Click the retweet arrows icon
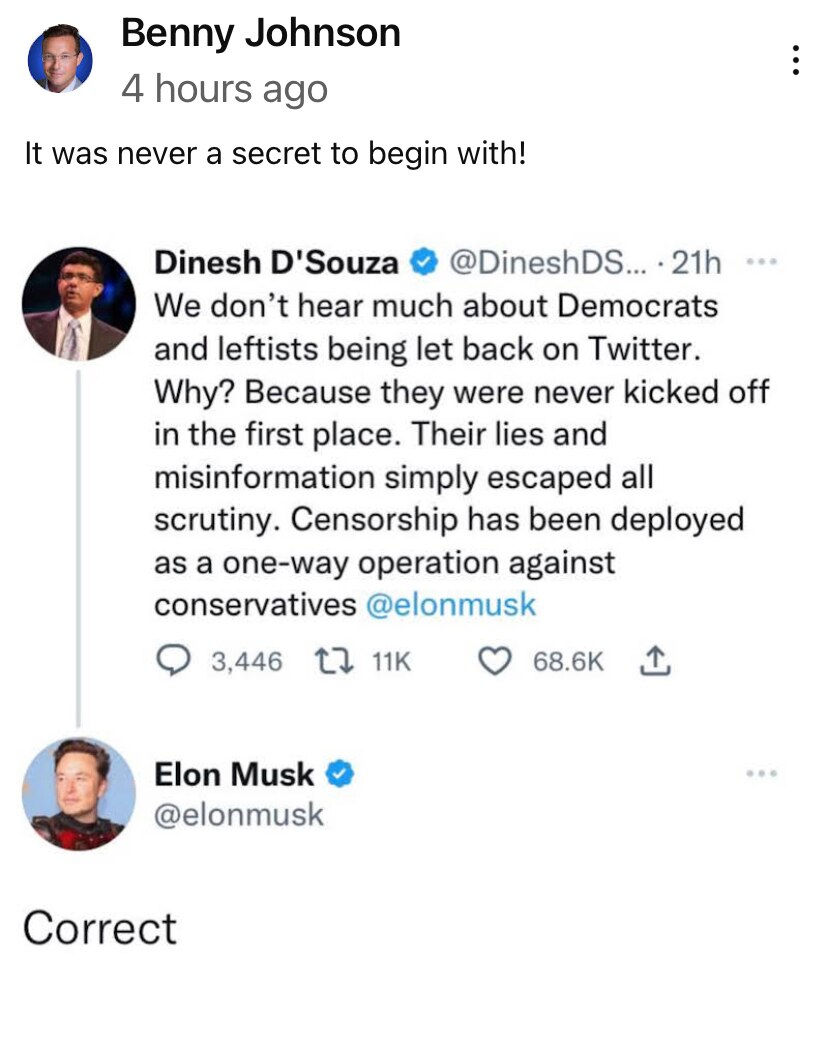The image size is (828, 1042). point(327,661)
